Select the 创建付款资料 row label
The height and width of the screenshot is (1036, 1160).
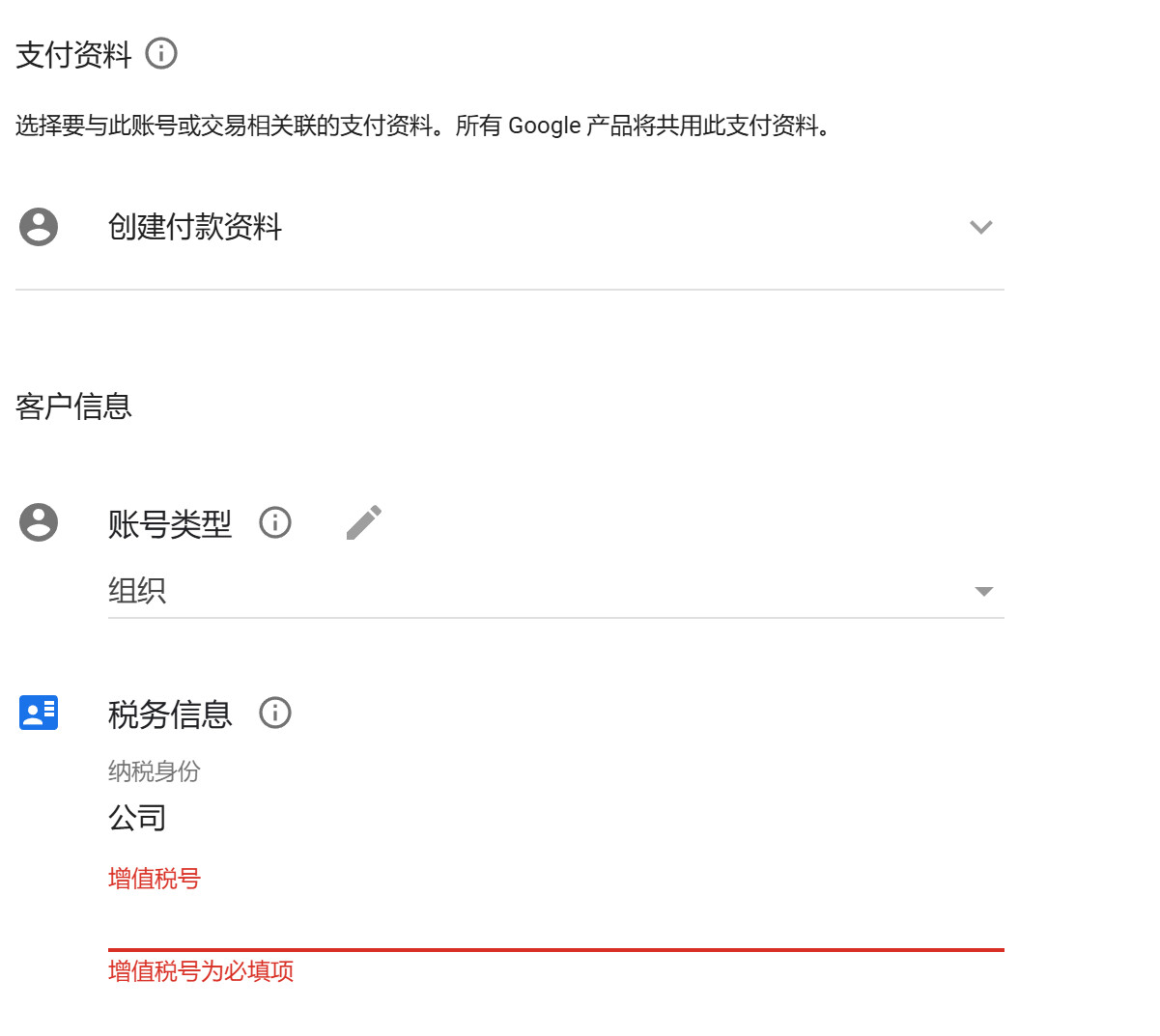coord(195,227)
